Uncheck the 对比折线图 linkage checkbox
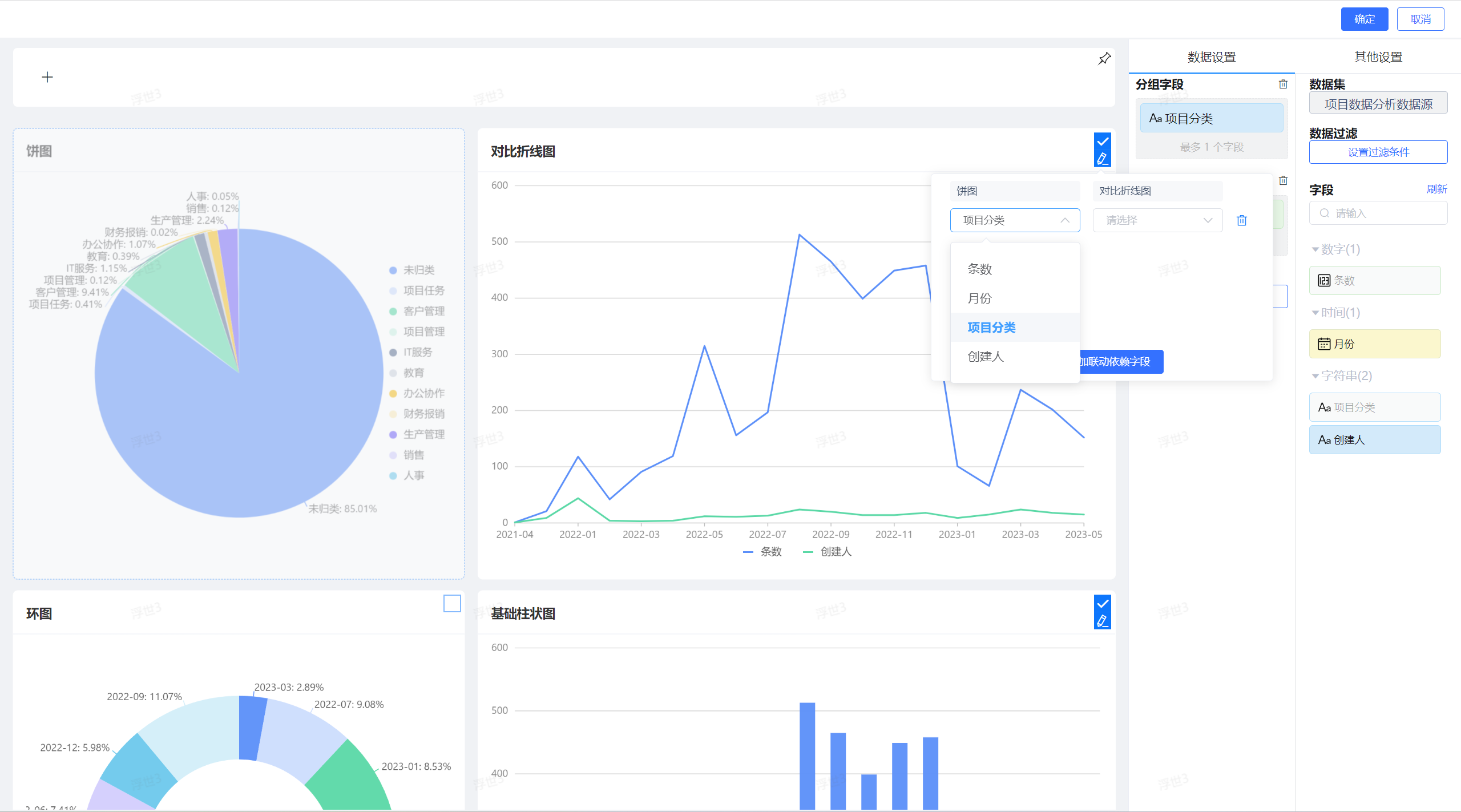This screenshot has height=812, width=1461. pos(1103,142)
